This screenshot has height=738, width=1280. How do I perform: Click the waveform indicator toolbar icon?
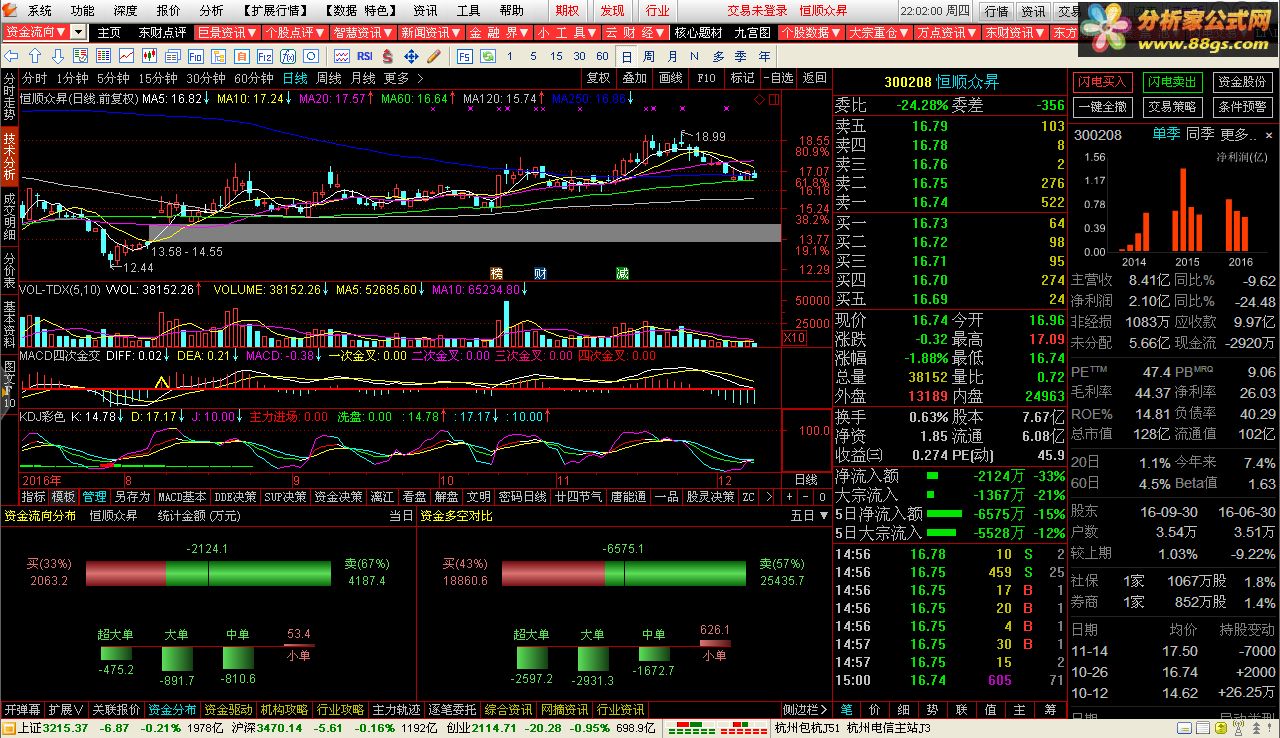342,55
